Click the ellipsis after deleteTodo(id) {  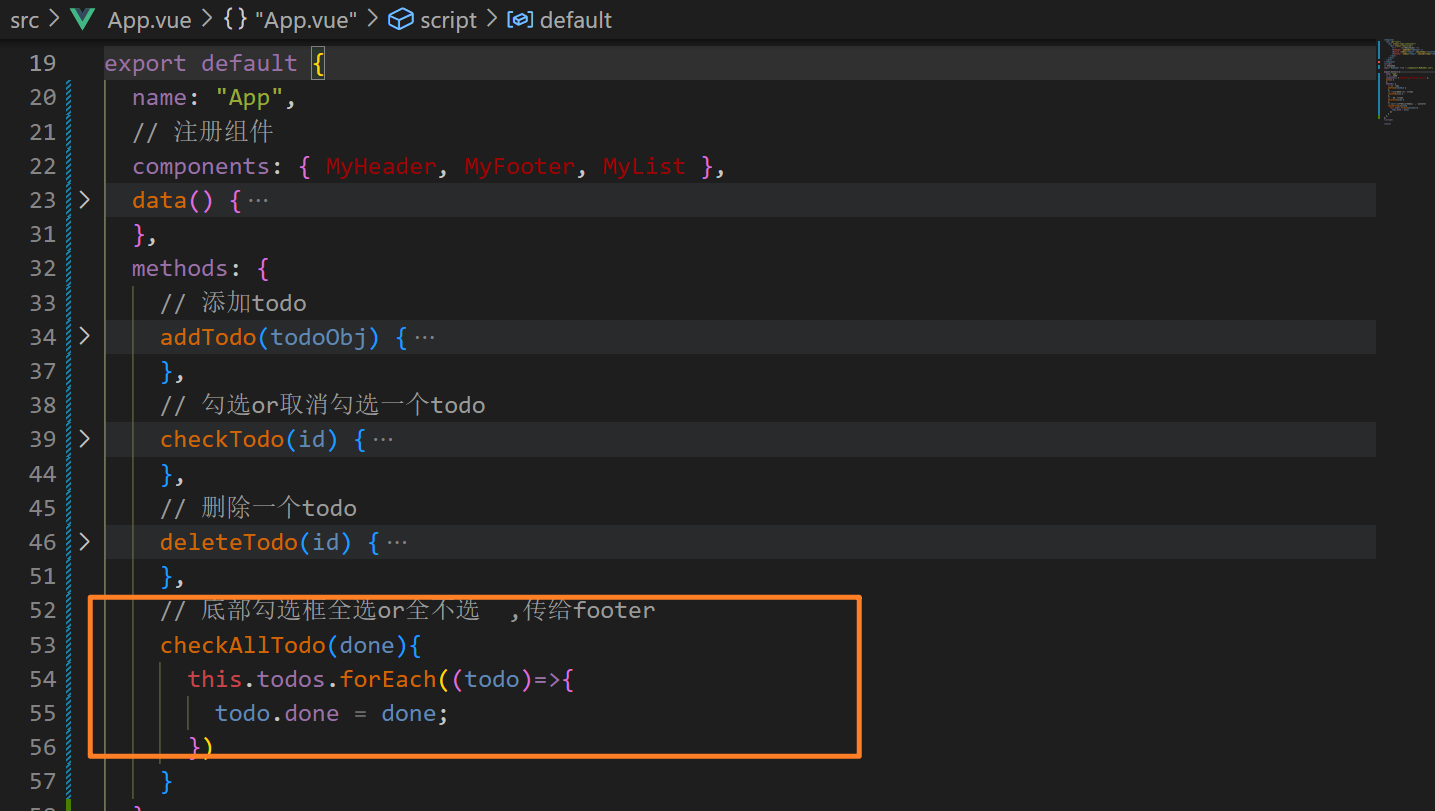coord(397,542)
